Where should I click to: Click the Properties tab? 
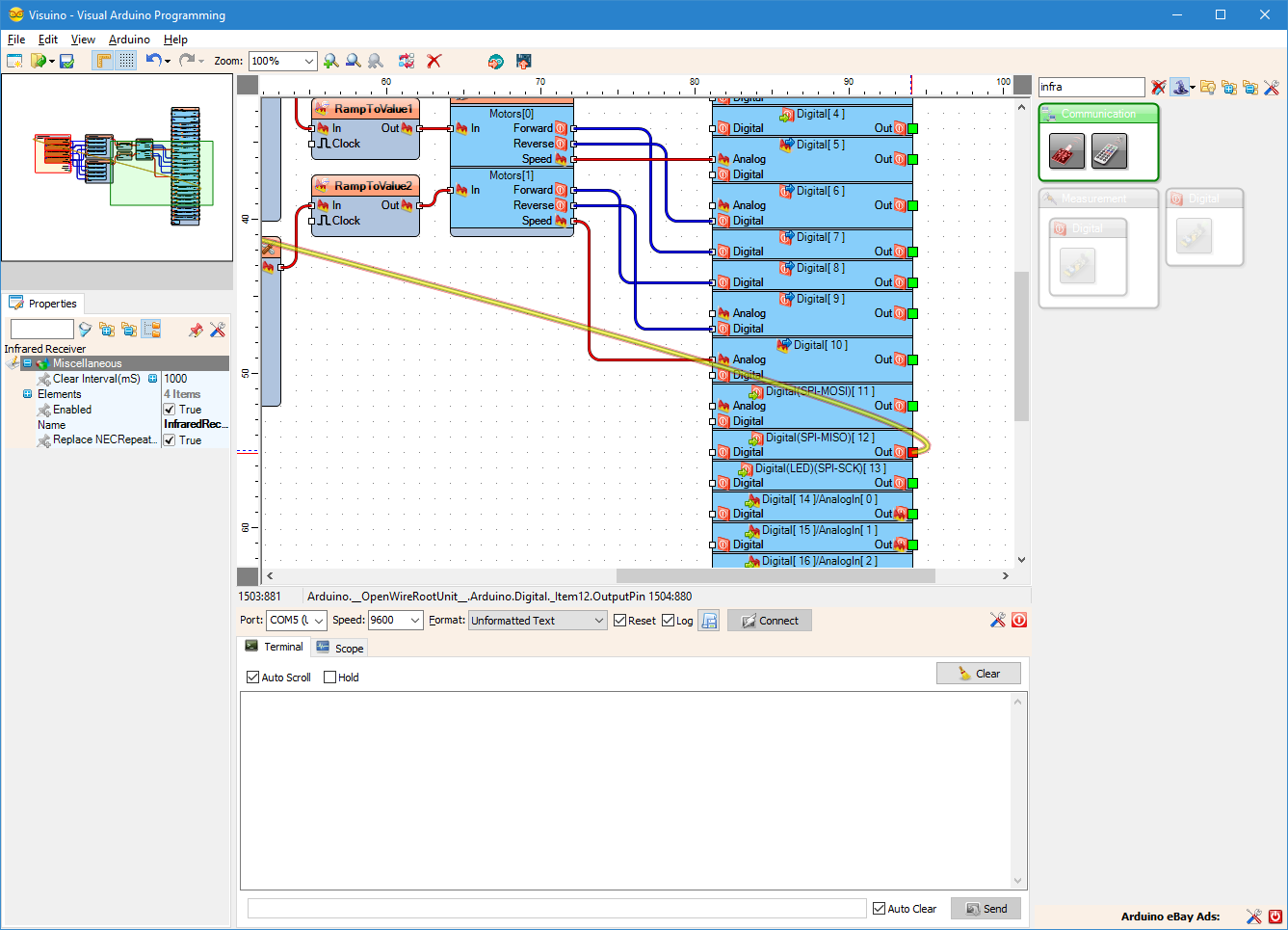pyautogui.click(x=43, y=304)
